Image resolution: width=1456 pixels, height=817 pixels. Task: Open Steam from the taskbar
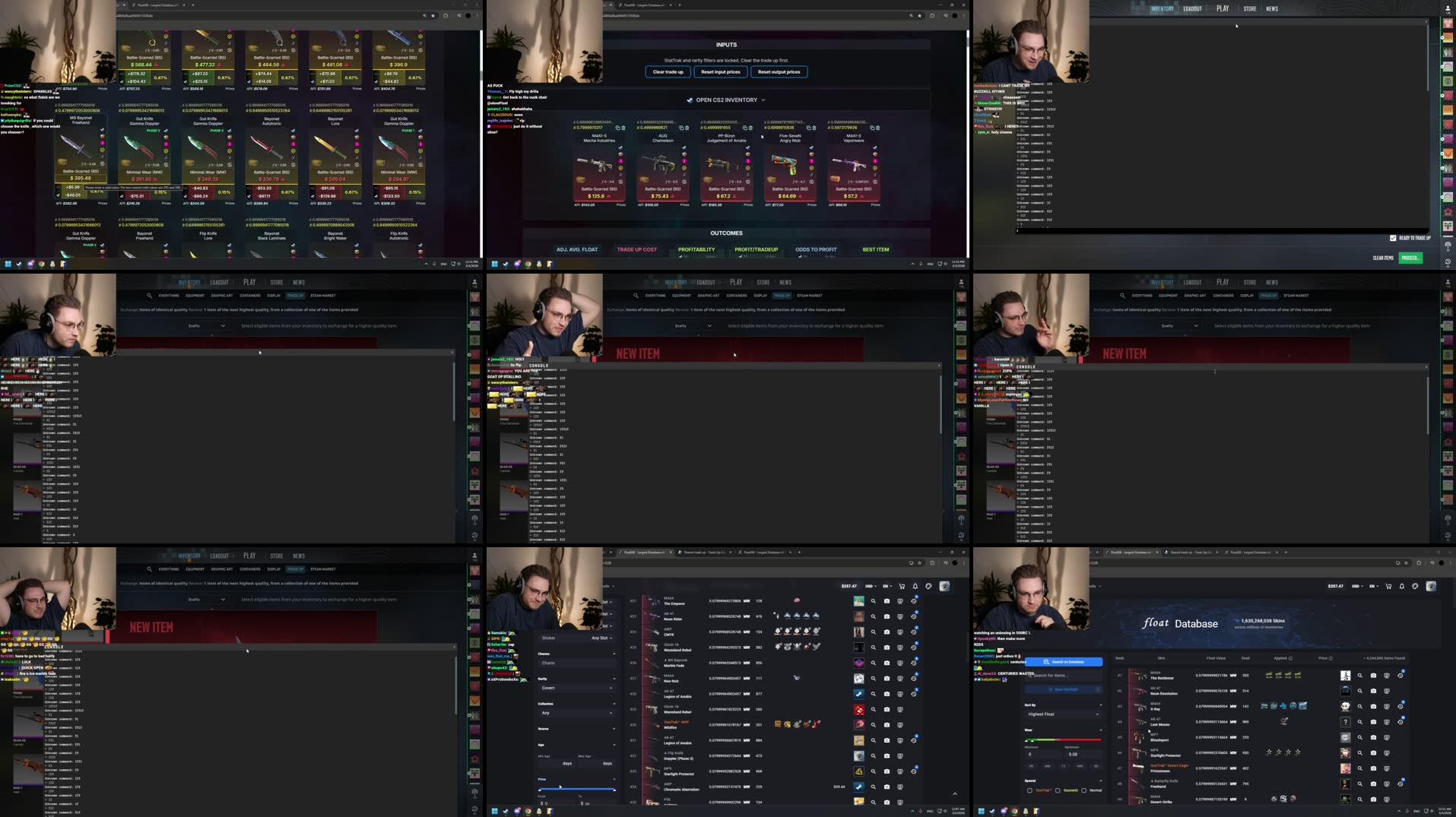[538, 811]
